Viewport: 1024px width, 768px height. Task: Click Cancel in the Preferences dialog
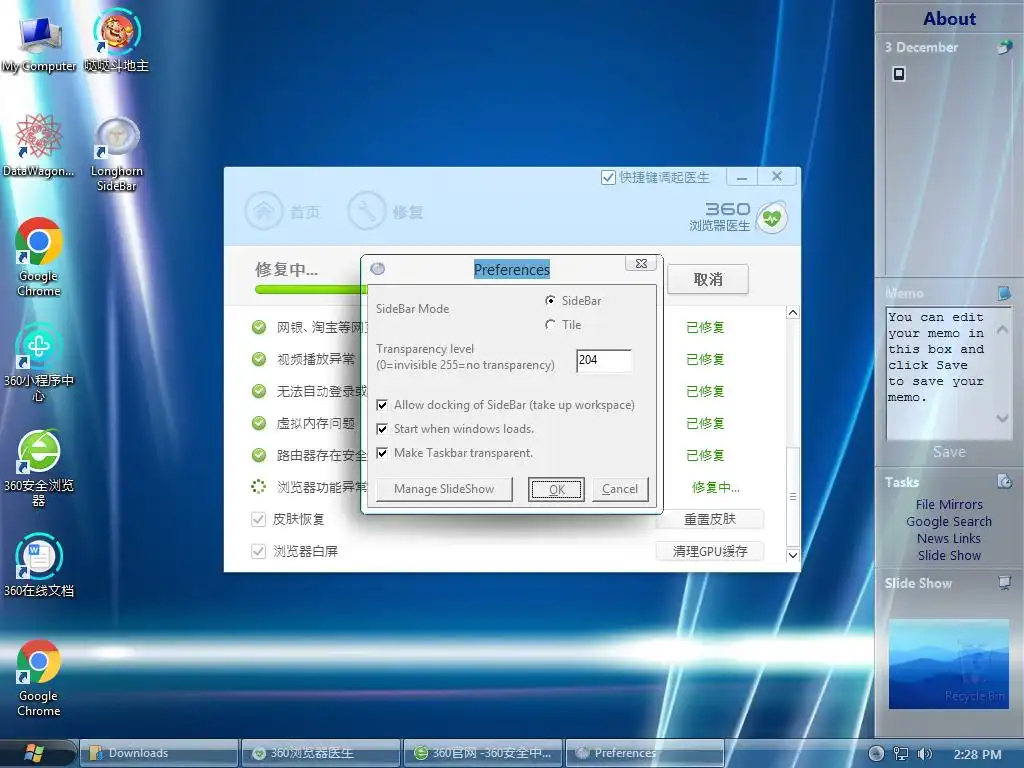pyautogui.click(x=620, y=489)
